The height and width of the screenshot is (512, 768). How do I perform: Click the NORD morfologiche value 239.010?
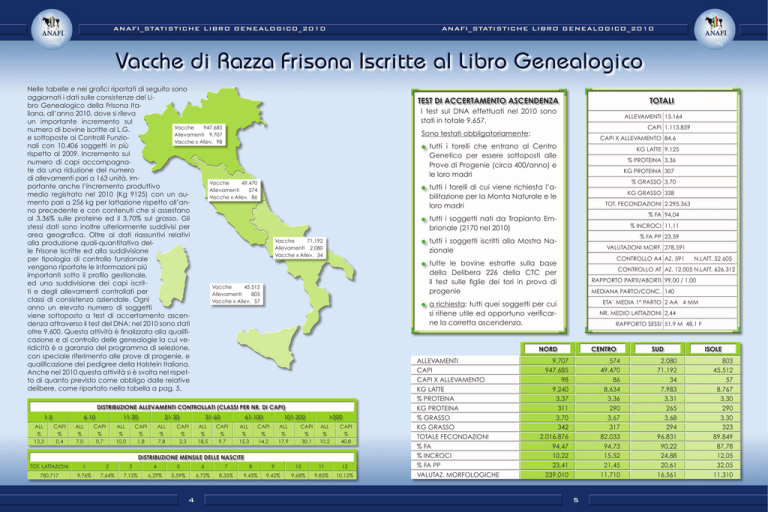pyautogui.click(x=557, y=474)
